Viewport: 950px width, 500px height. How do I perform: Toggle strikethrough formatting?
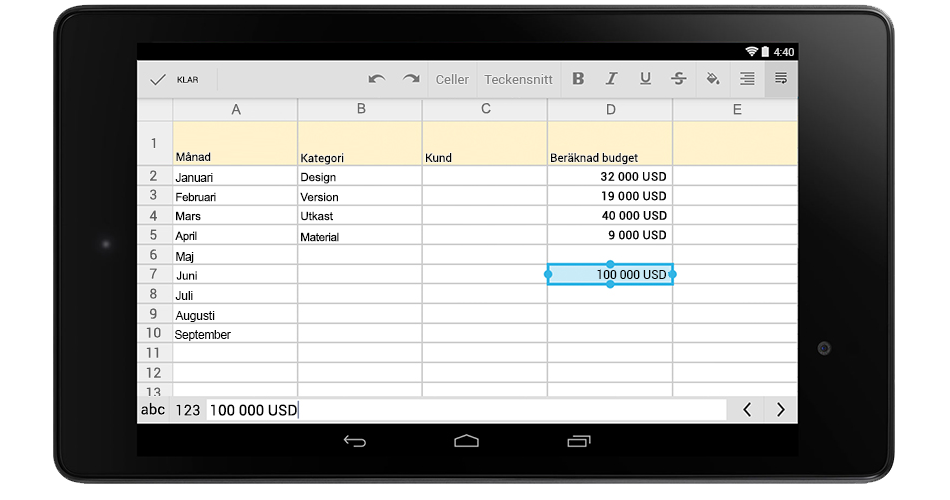pyautogui.click(x=679, y=79)
